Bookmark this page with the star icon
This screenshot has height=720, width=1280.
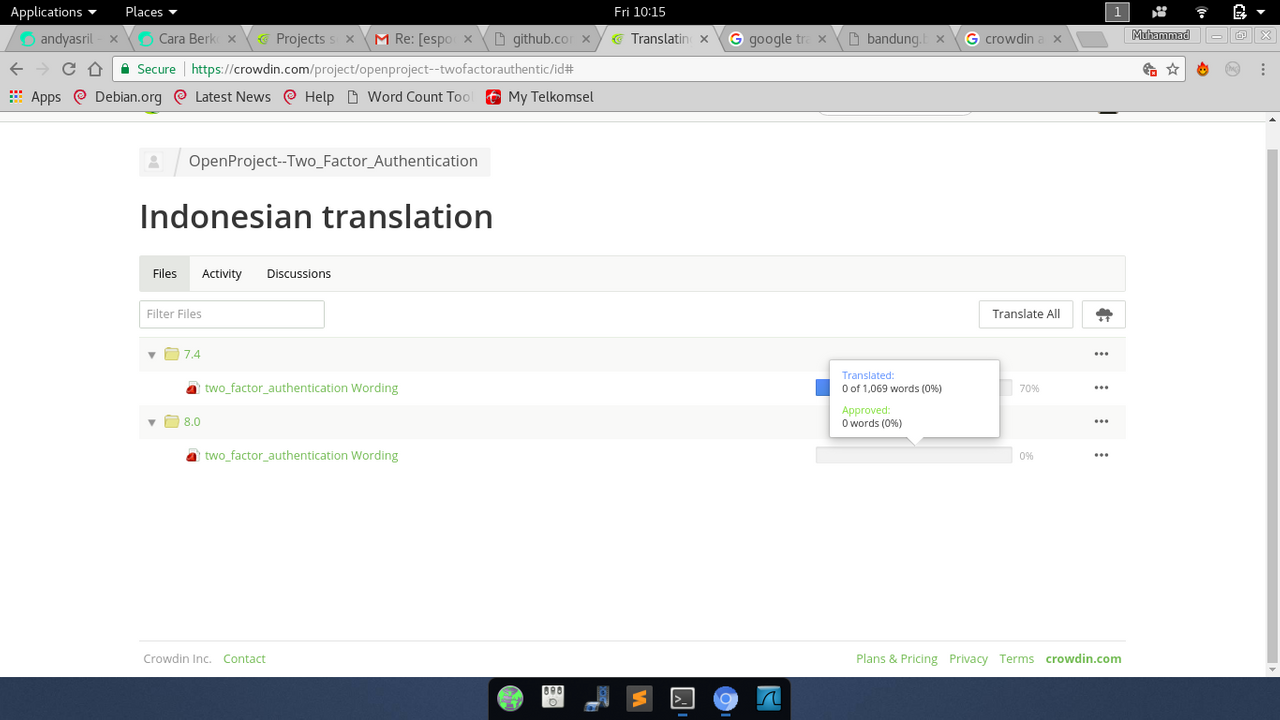tap(1173, 69)
